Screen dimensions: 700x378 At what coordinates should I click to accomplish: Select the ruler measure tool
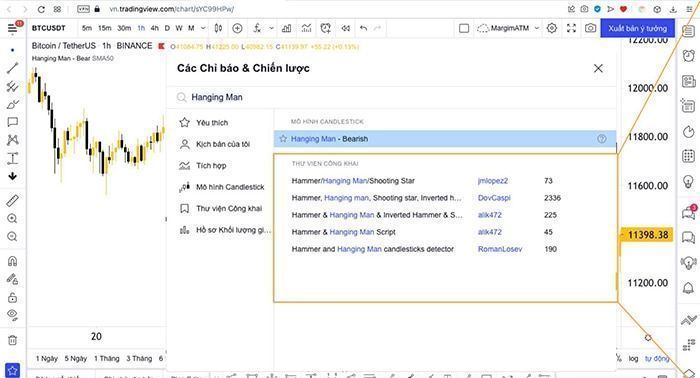coord(12,200)
